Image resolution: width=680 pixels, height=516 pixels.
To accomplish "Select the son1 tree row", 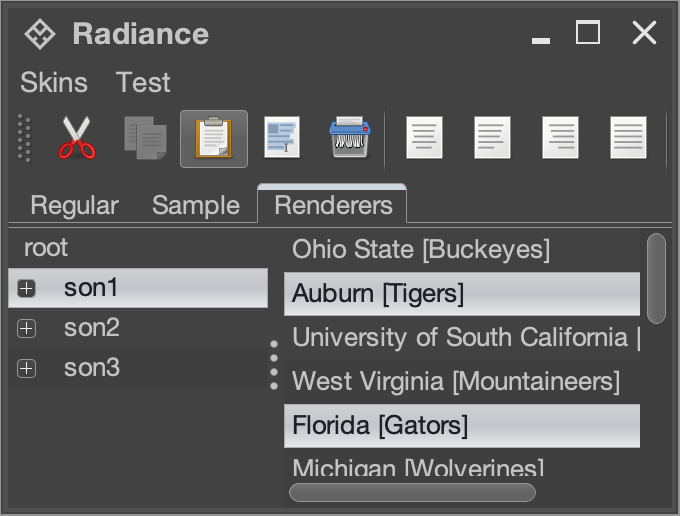I will click(138, 288).
